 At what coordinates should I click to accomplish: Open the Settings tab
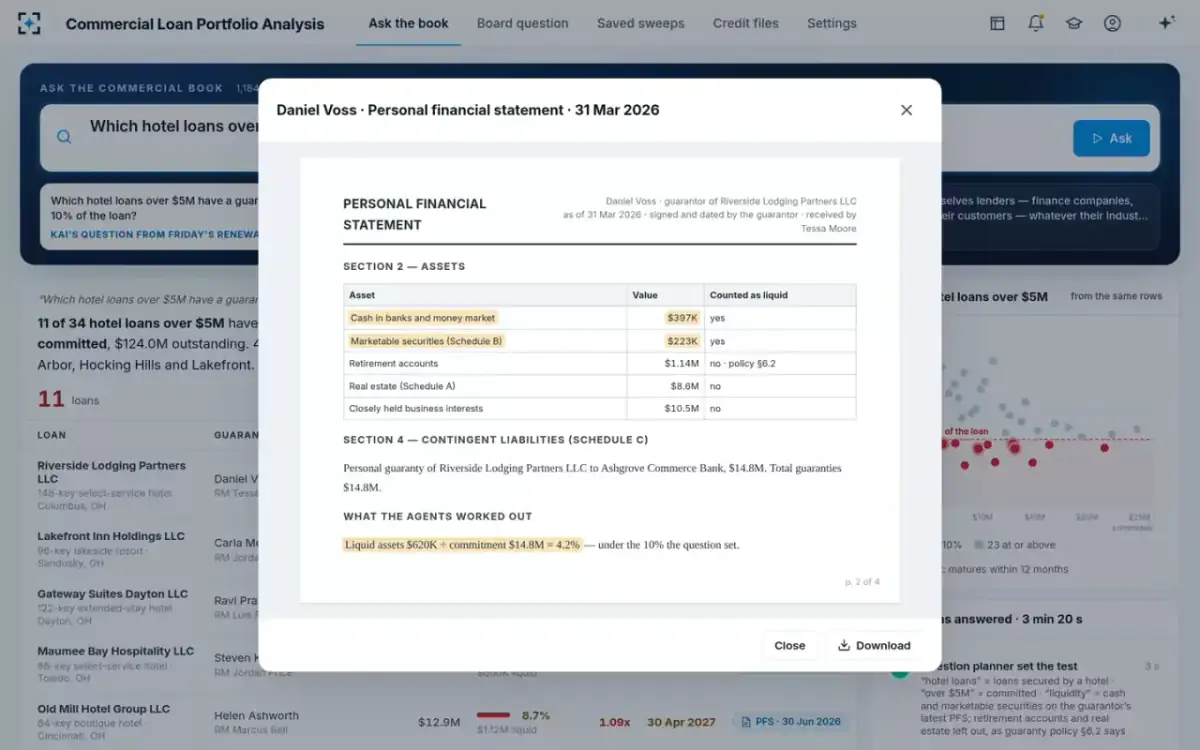831,23
